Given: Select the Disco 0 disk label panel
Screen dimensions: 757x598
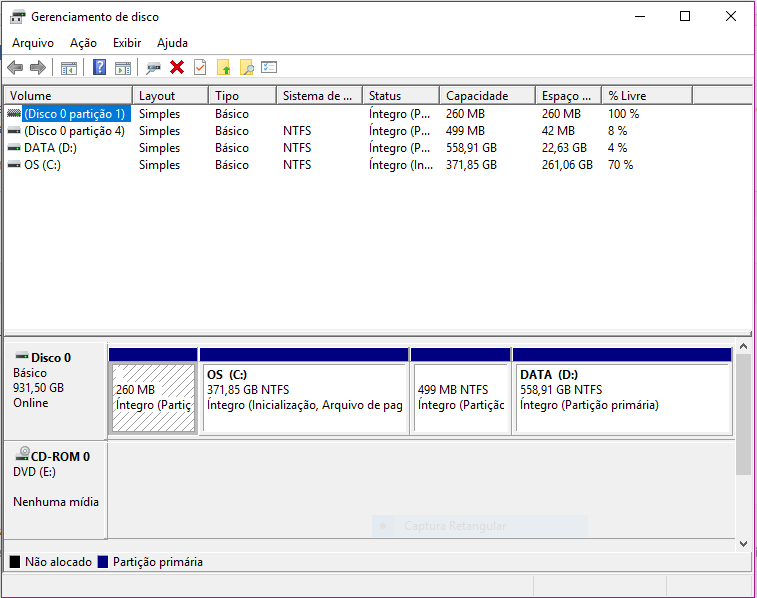Looking at the screenshot, I should click(x=55, y=391).
